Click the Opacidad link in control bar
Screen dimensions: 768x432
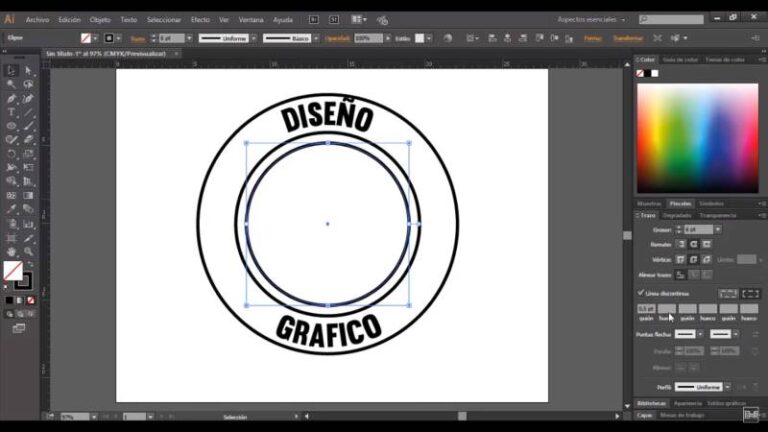[337, 38]
